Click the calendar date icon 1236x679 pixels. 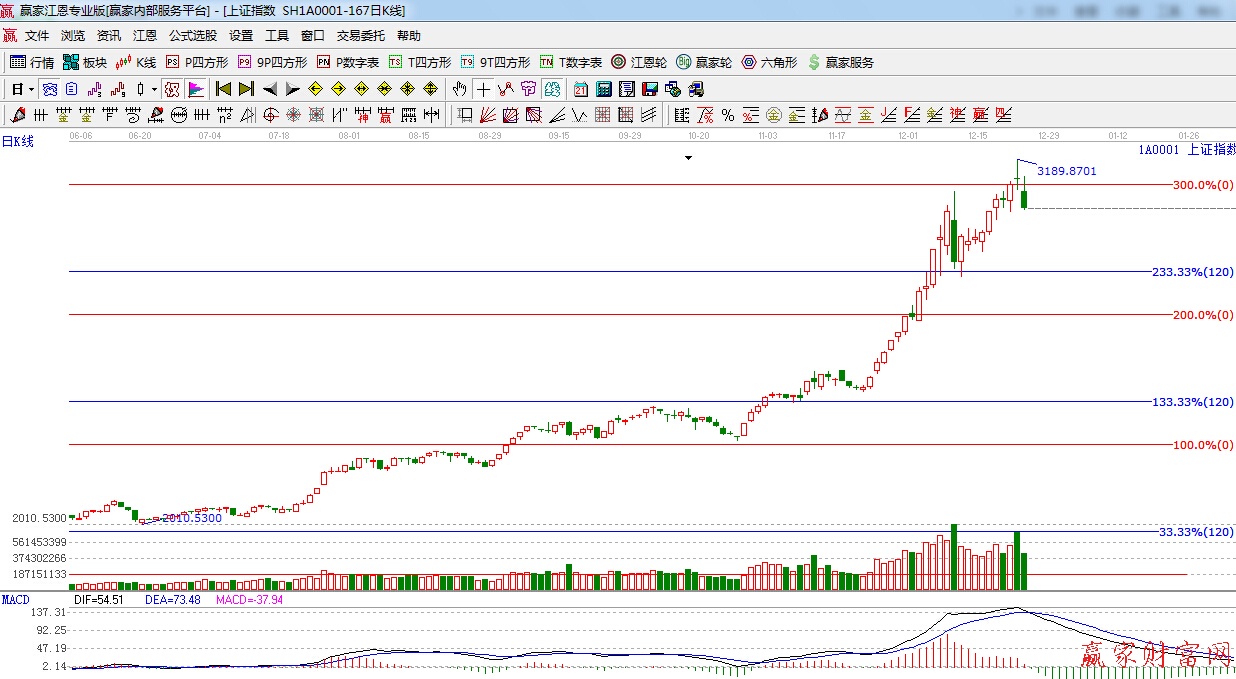point(580,89)
